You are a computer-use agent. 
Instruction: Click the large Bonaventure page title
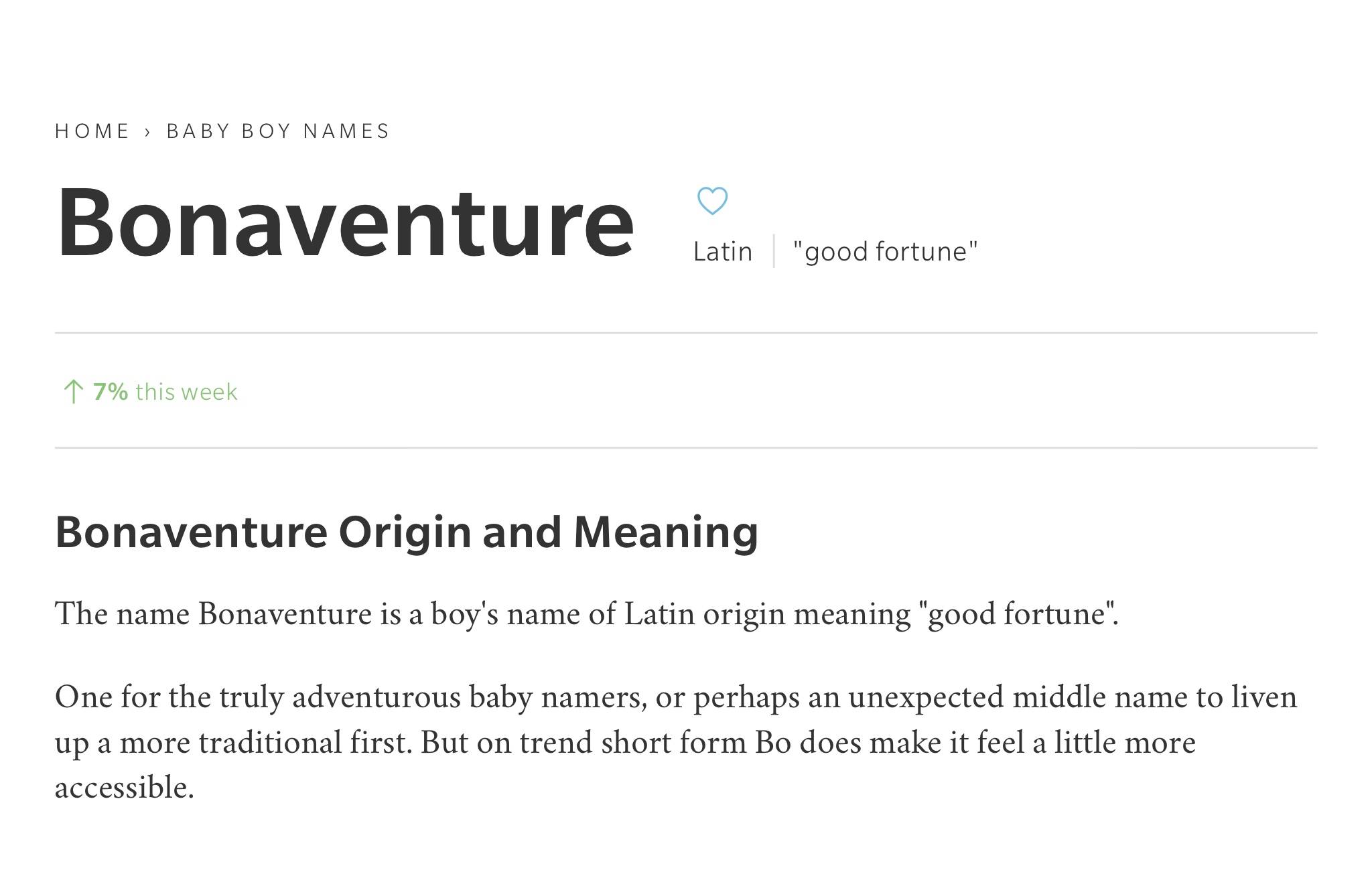[x=345, y=222]
